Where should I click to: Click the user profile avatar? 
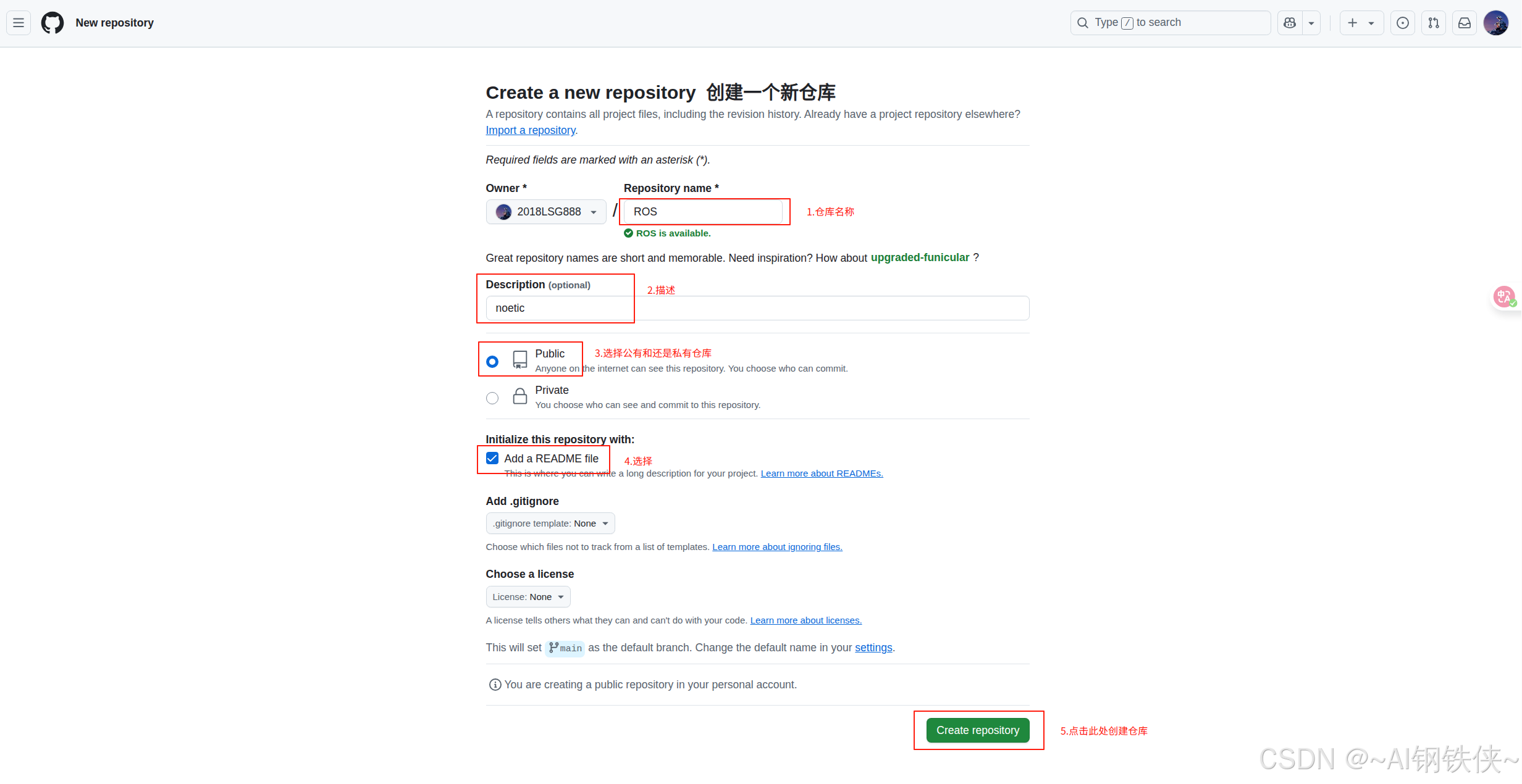(1496, 23)
